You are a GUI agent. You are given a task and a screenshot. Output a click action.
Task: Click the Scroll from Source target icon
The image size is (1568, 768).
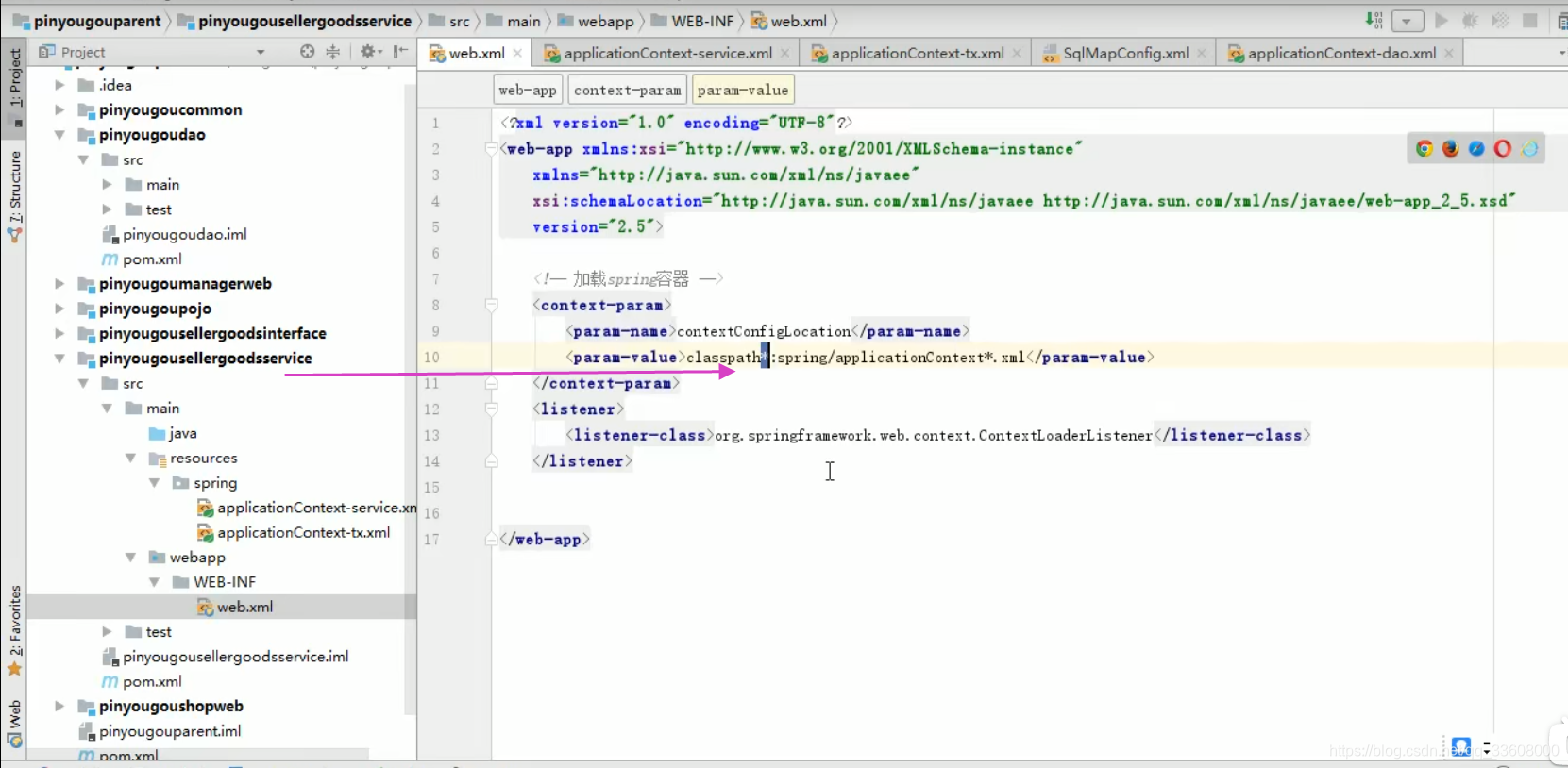(307, 52)
